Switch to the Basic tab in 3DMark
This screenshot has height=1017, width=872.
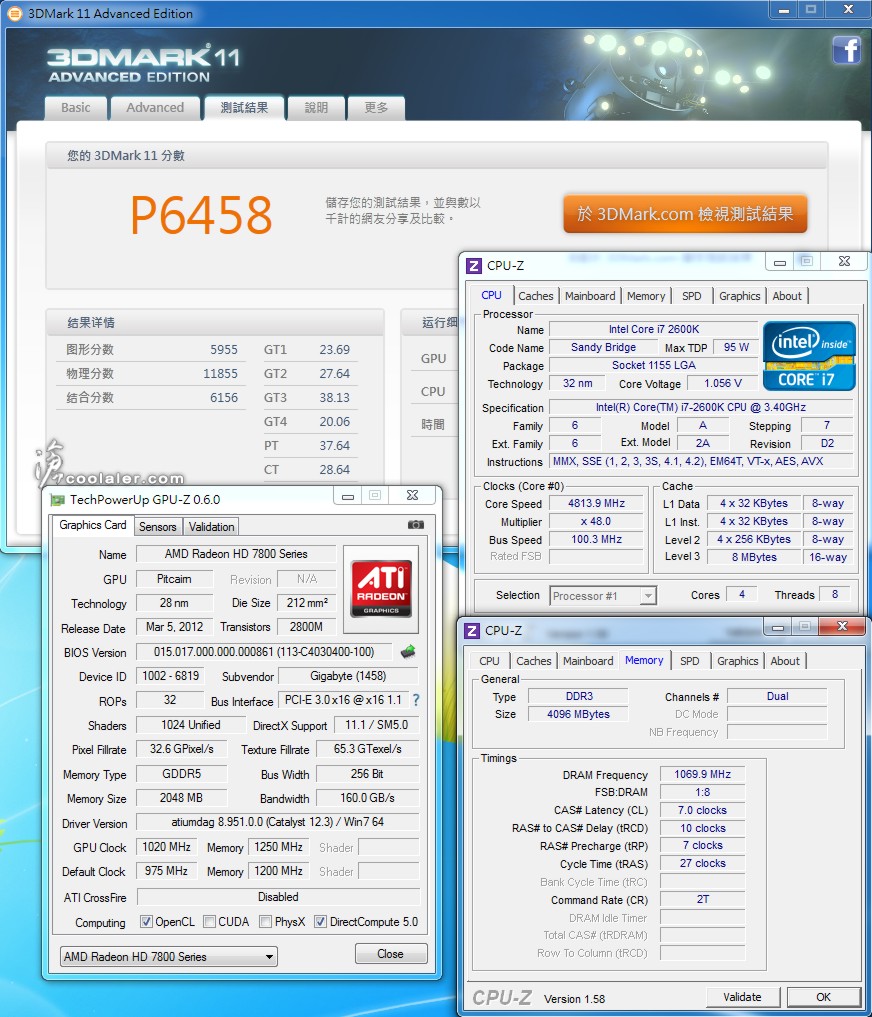pos(75,108)
